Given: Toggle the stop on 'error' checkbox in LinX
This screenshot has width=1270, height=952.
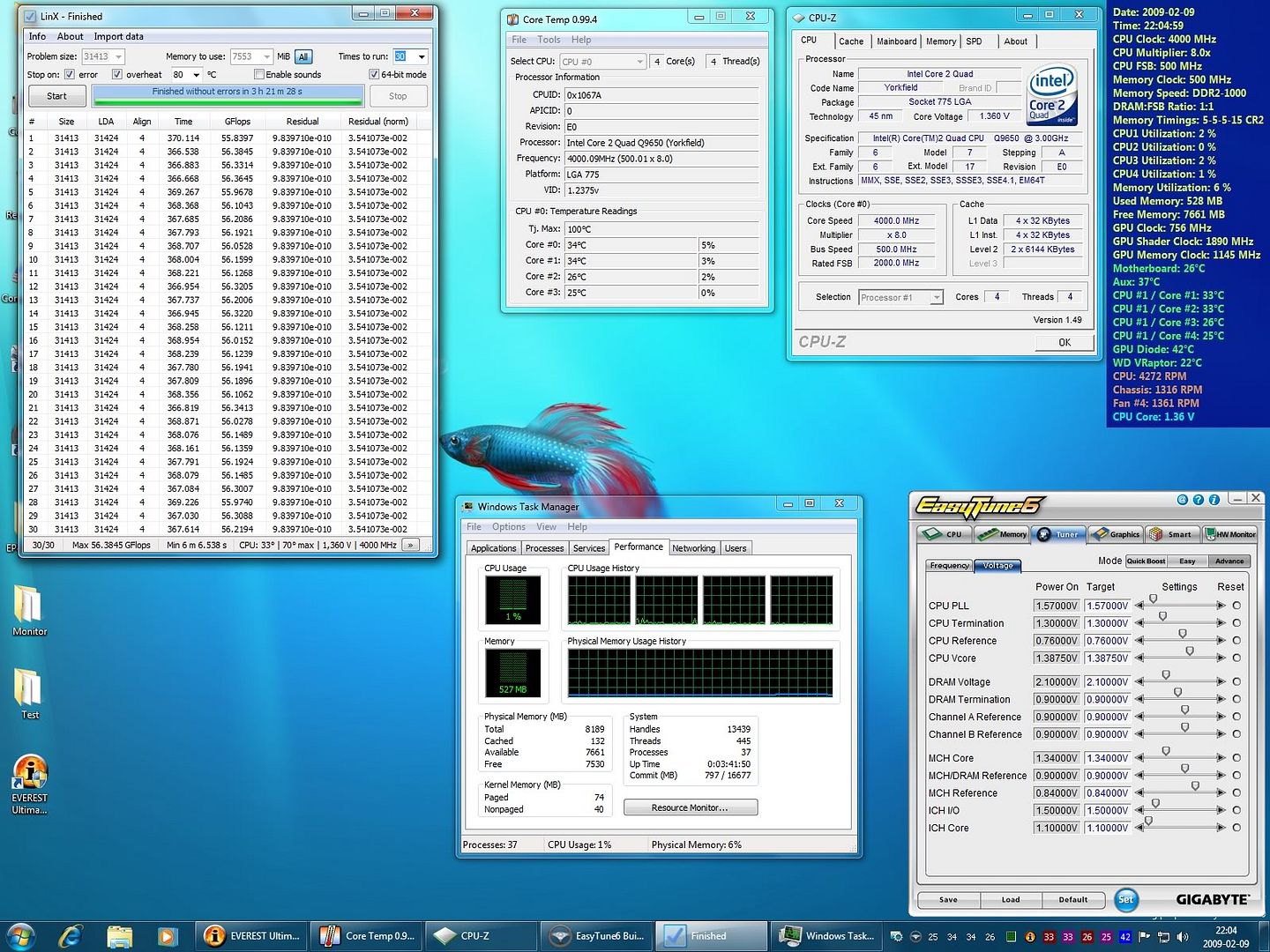Looking at the screenshot, I should click(x=70, y=74).
